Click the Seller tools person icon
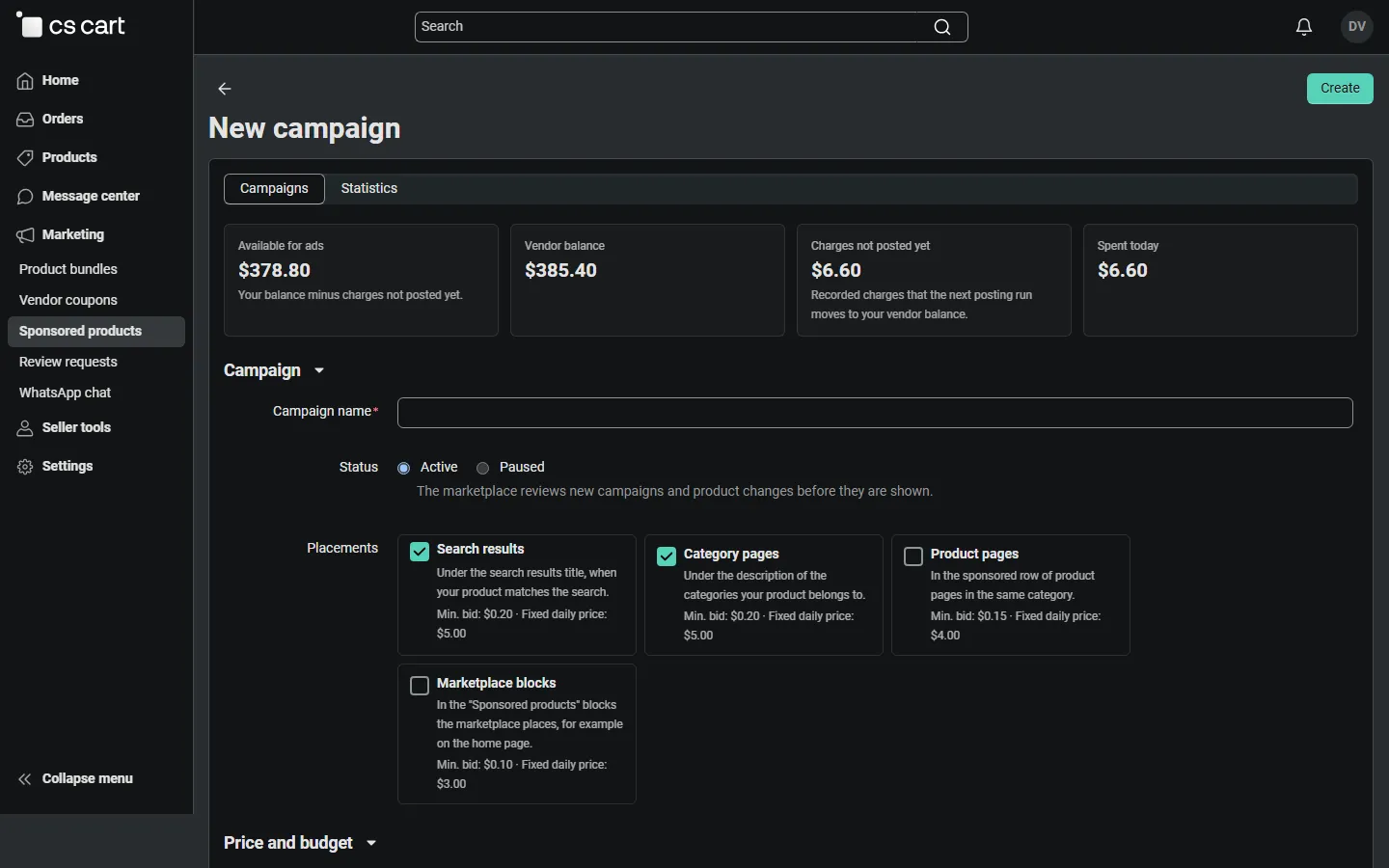 coord(25,428)
